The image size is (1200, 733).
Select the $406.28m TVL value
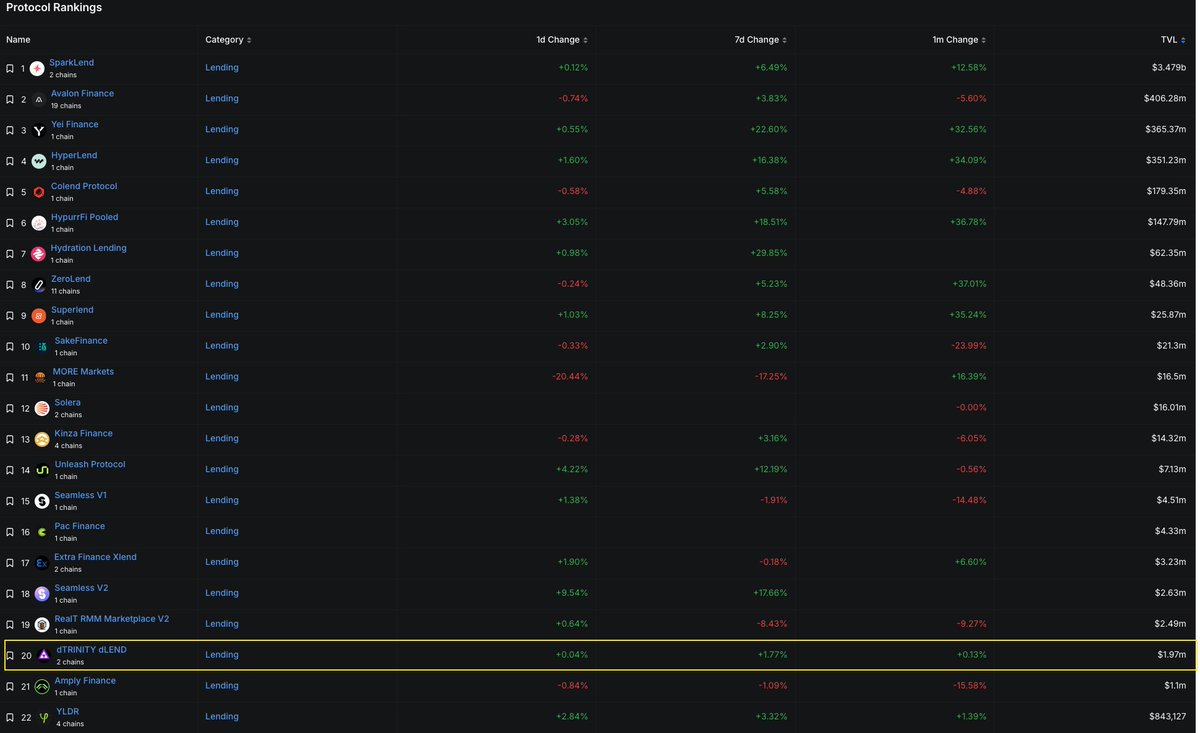point(1165,99)
